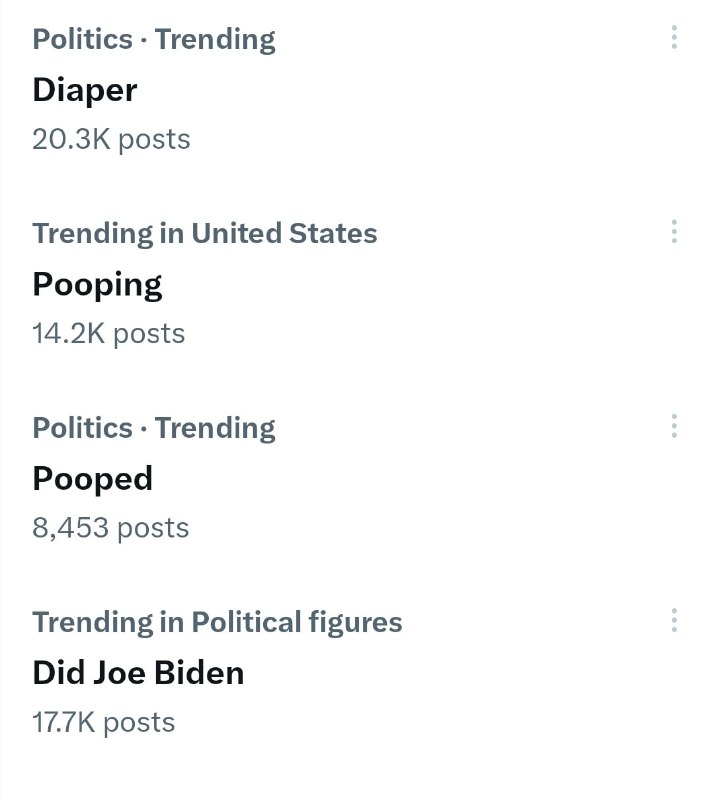Select the Pooping trending topic
This screenshot has height=800, width=714.
coord(97,285)
